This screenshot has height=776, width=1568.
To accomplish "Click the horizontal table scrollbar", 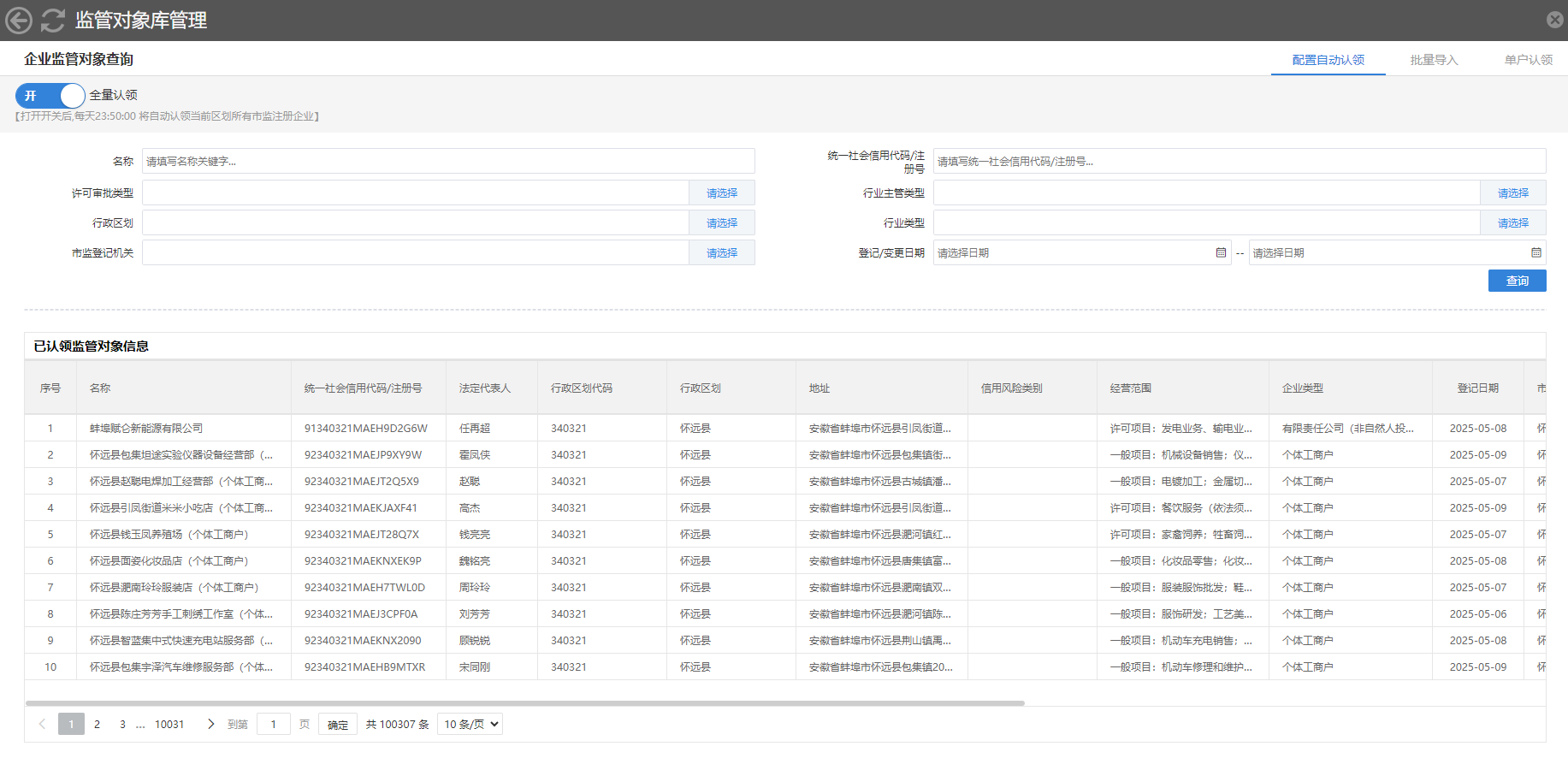I will 525,703.
